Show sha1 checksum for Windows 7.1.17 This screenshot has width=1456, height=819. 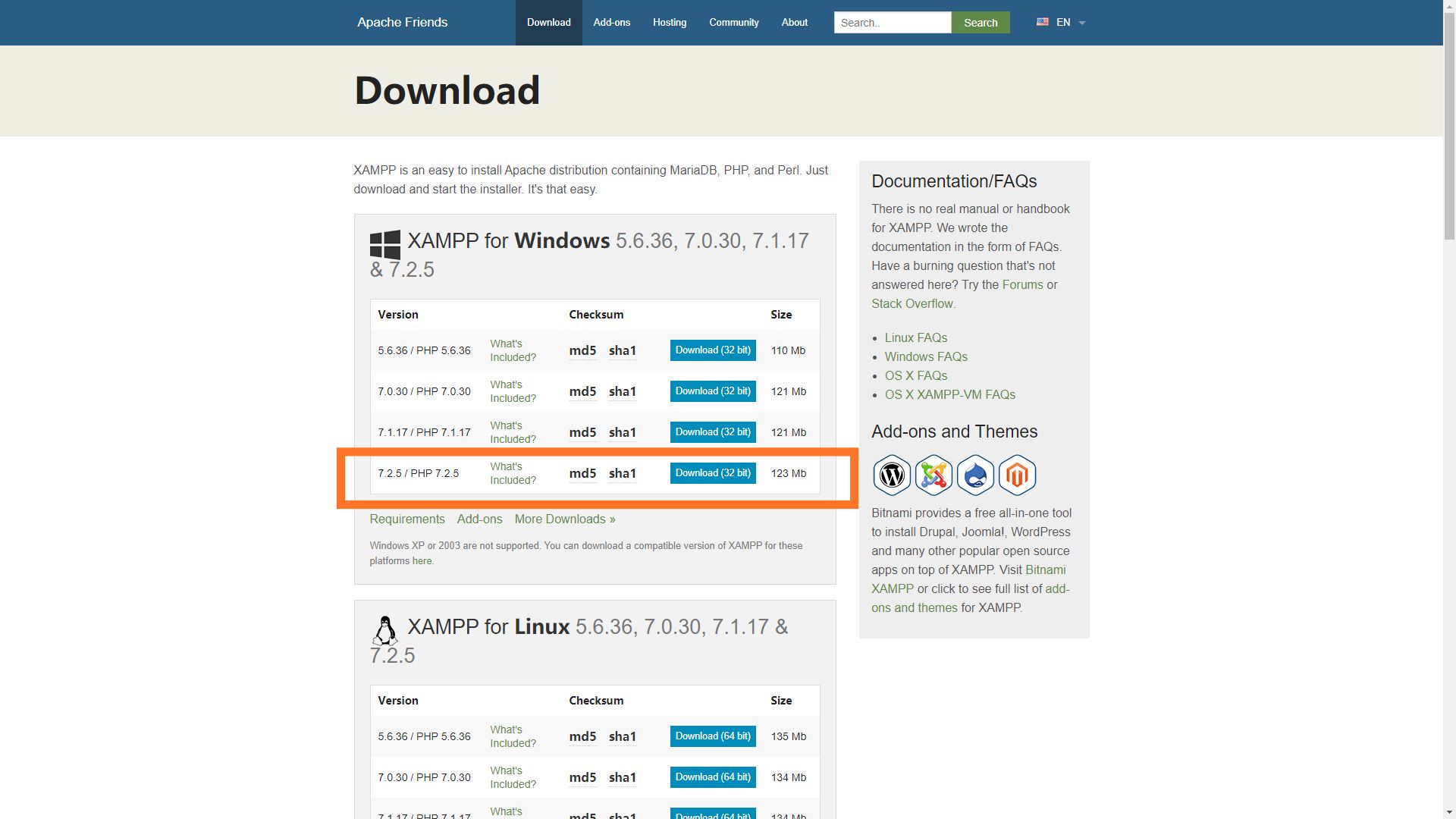tap(623, 432)
